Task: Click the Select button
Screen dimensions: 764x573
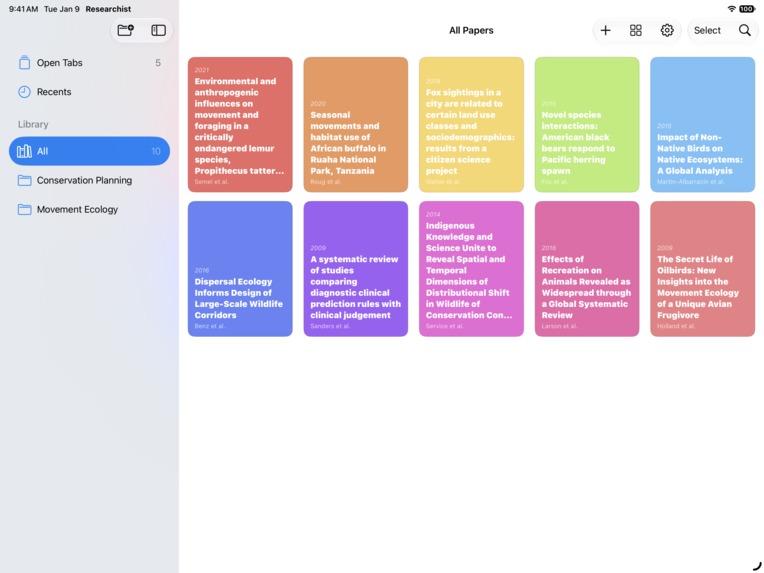Action: tap(707, 30)
